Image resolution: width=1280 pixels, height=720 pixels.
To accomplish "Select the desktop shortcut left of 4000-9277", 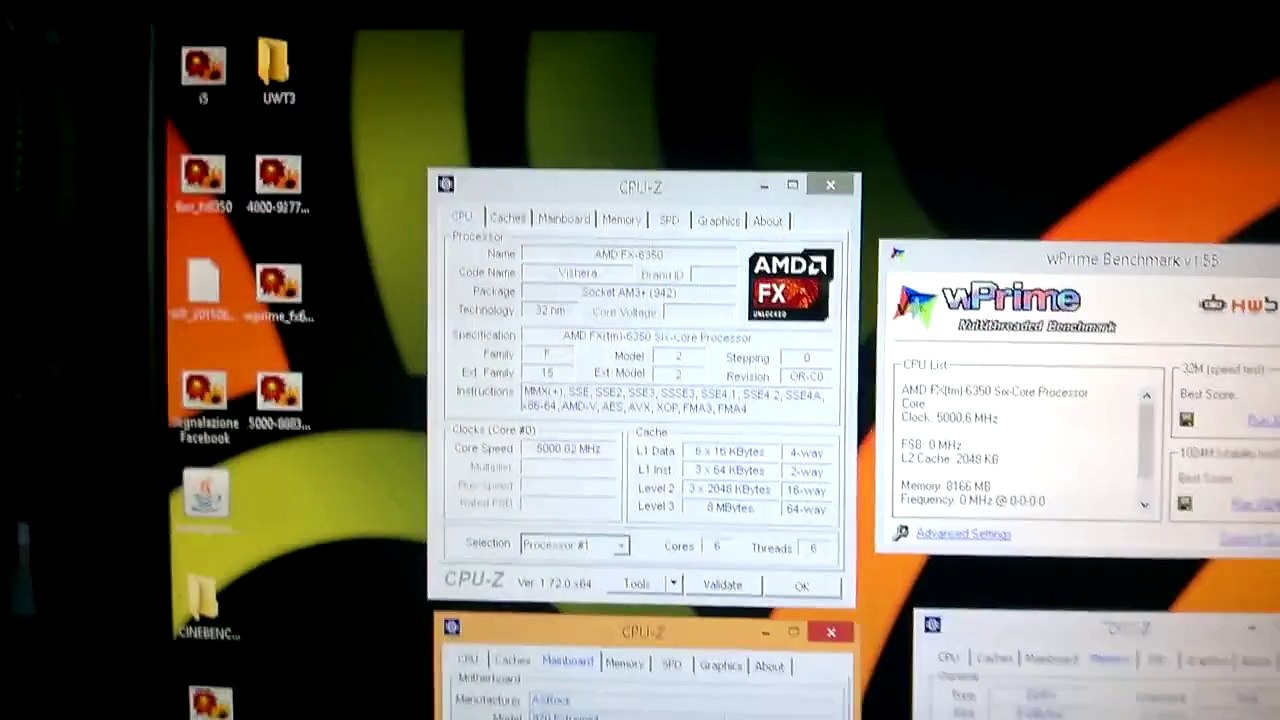I will 204,184.
